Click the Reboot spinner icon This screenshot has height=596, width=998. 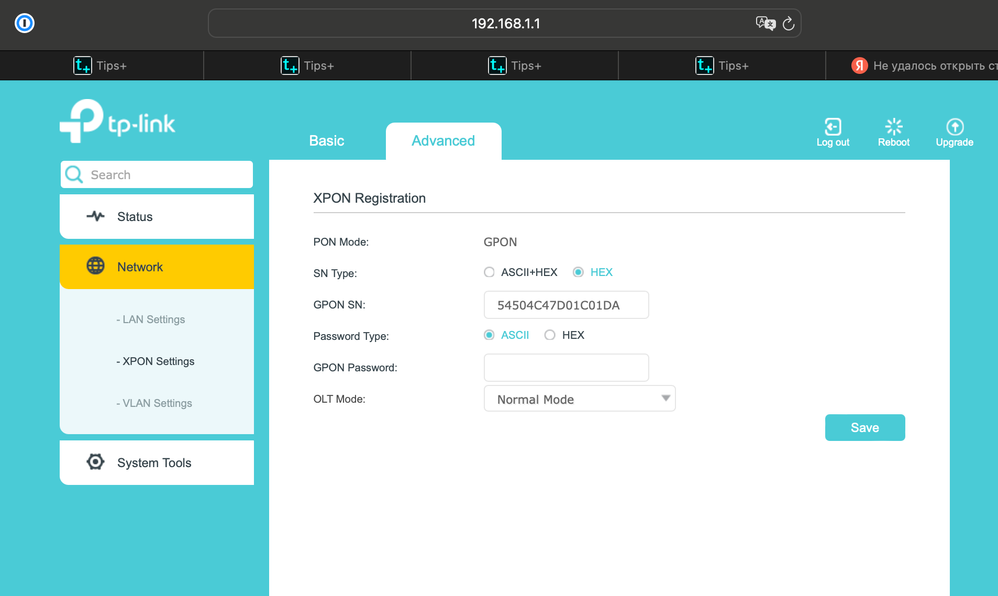[x=894, y=127]
